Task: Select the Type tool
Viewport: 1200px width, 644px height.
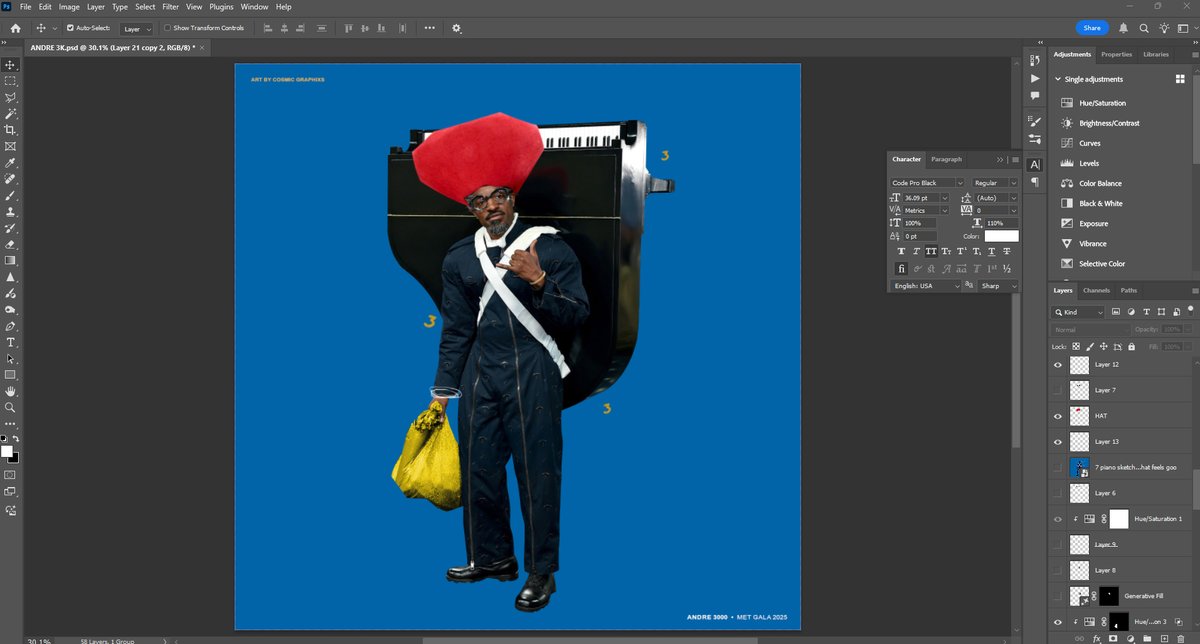Action: [11, 342]
